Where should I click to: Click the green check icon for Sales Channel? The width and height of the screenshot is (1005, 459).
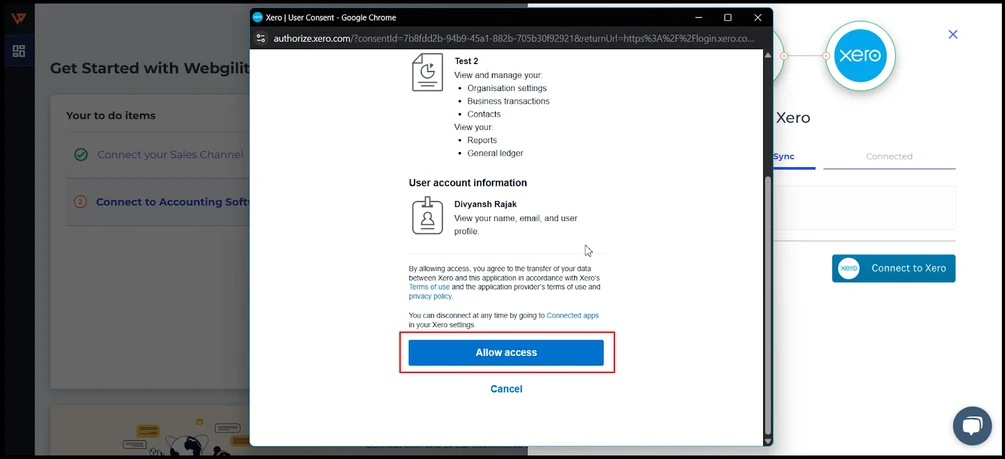[x=81, y=154]
